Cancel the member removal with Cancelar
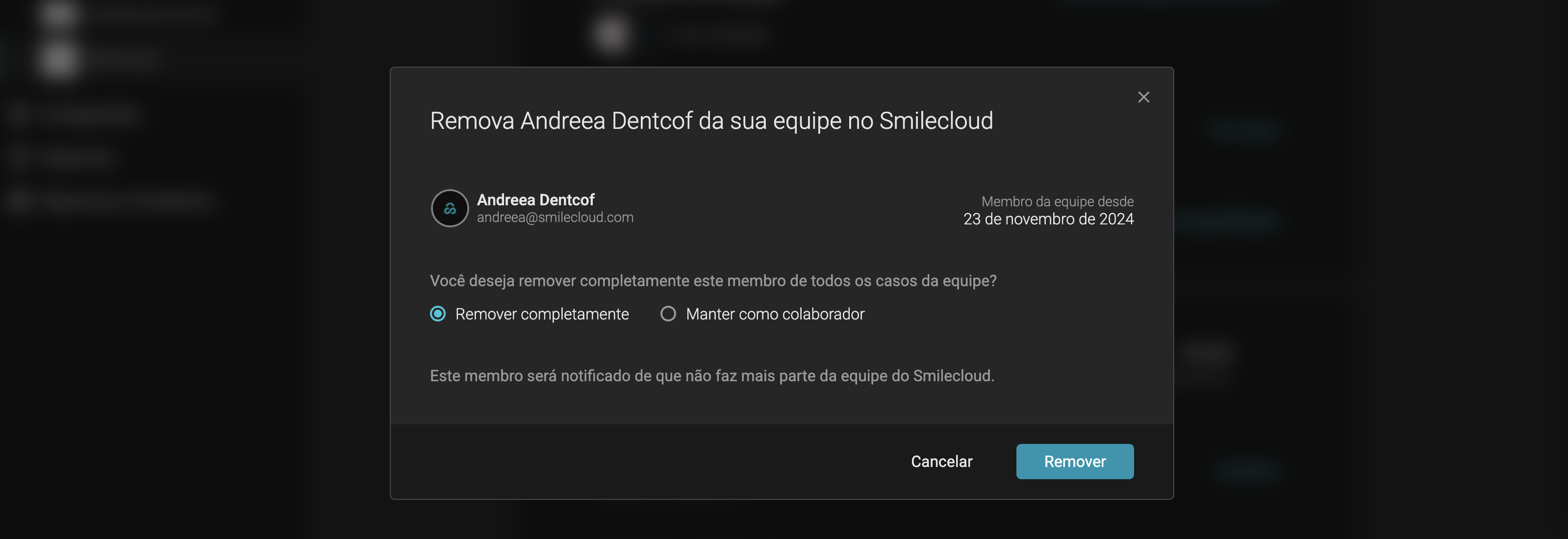 (941, 462)
